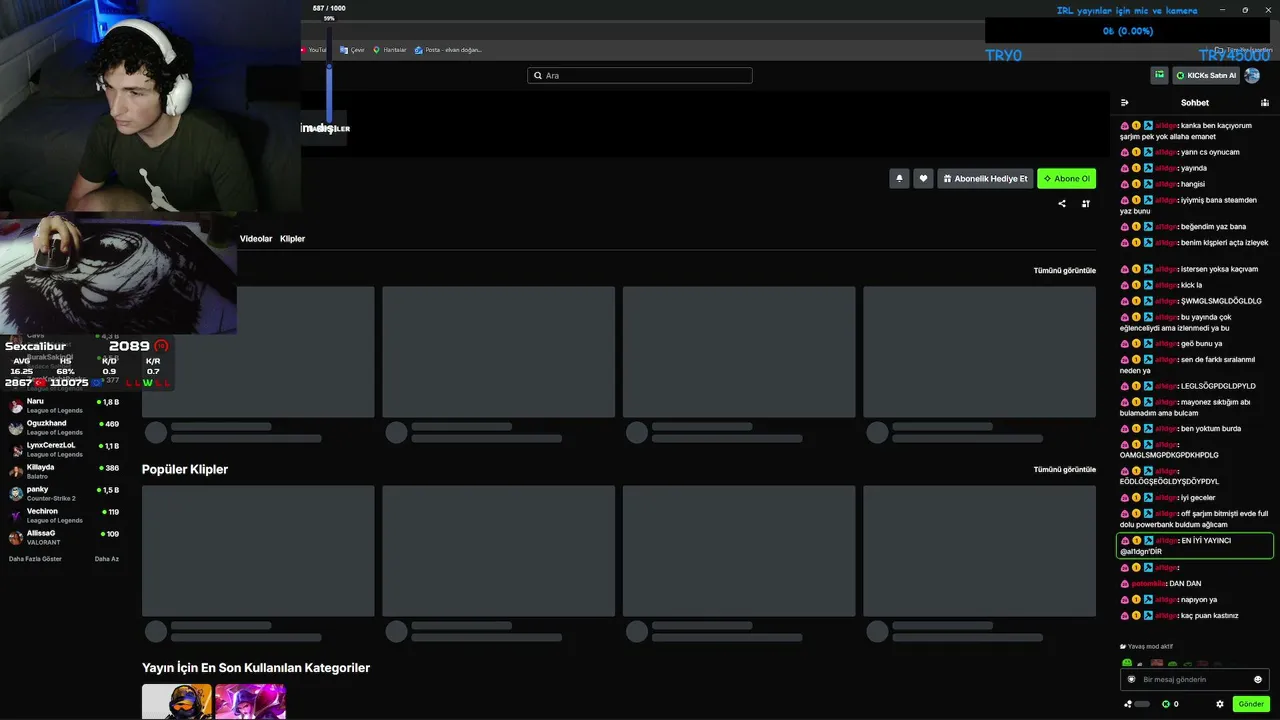Open panky's channel avatar

[16, 494]
